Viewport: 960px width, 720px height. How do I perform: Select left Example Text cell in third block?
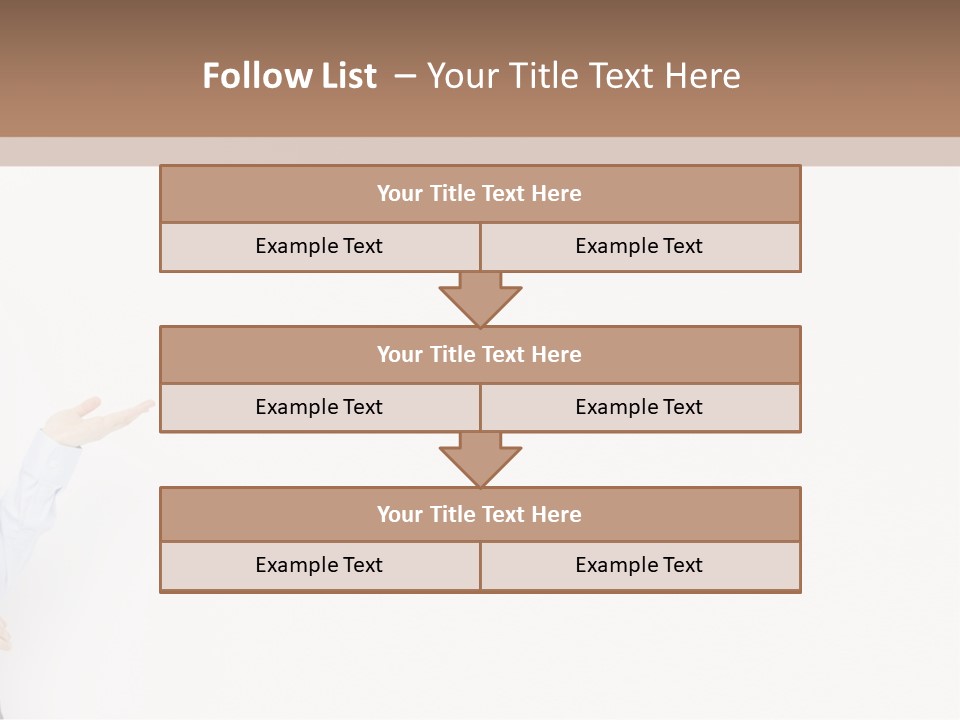[x=319, y=565]
